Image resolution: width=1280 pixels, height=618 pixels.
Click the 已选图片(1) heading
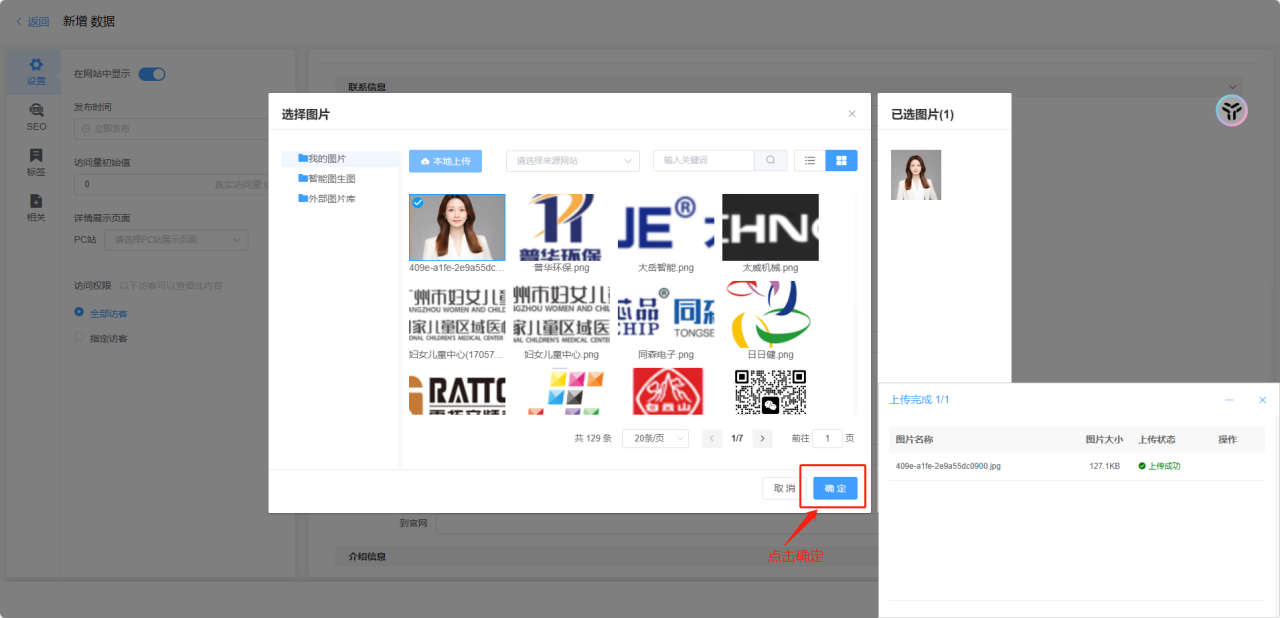tap(922, 115)
